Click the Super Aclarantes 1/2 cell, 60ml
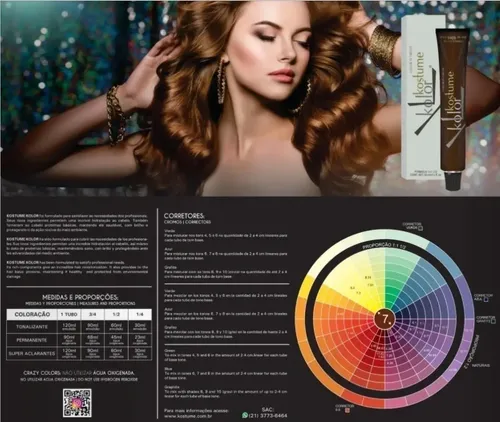Screen dimensions: 500x422 tap(116, 353)
